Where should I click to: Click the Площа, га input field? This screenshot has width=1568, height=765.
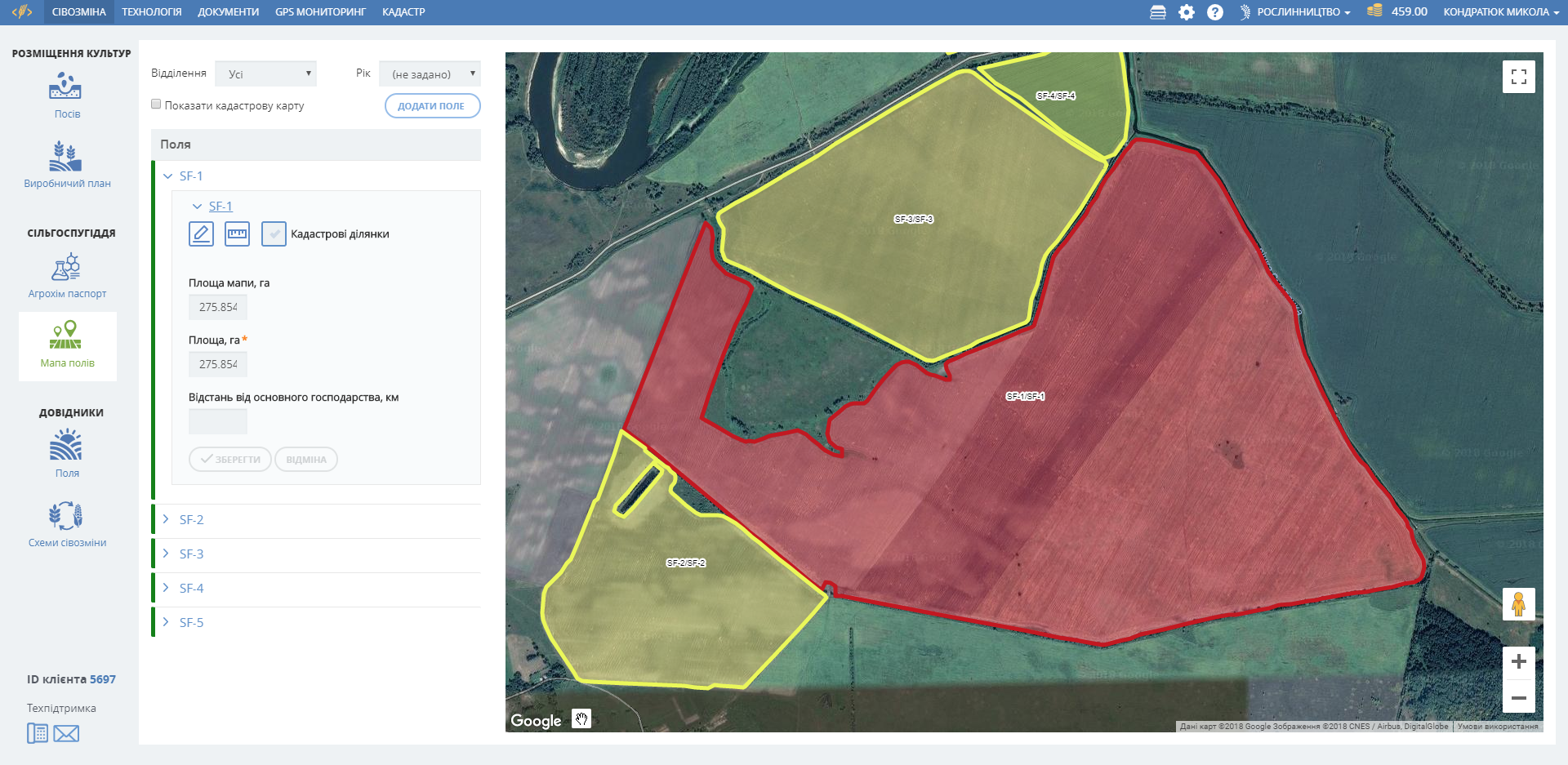point(218,365)
